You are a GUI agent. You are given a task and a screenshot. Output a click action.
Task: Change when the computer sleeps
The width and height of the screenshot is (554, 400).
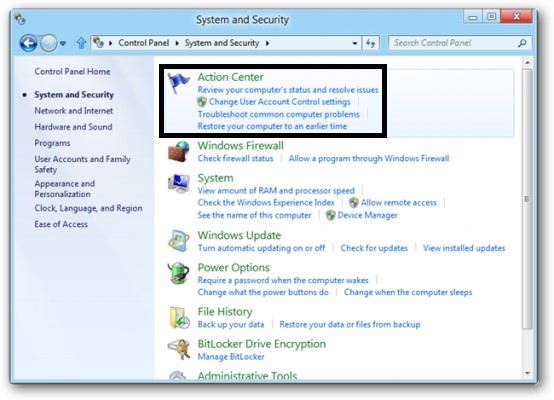[408, 292]
